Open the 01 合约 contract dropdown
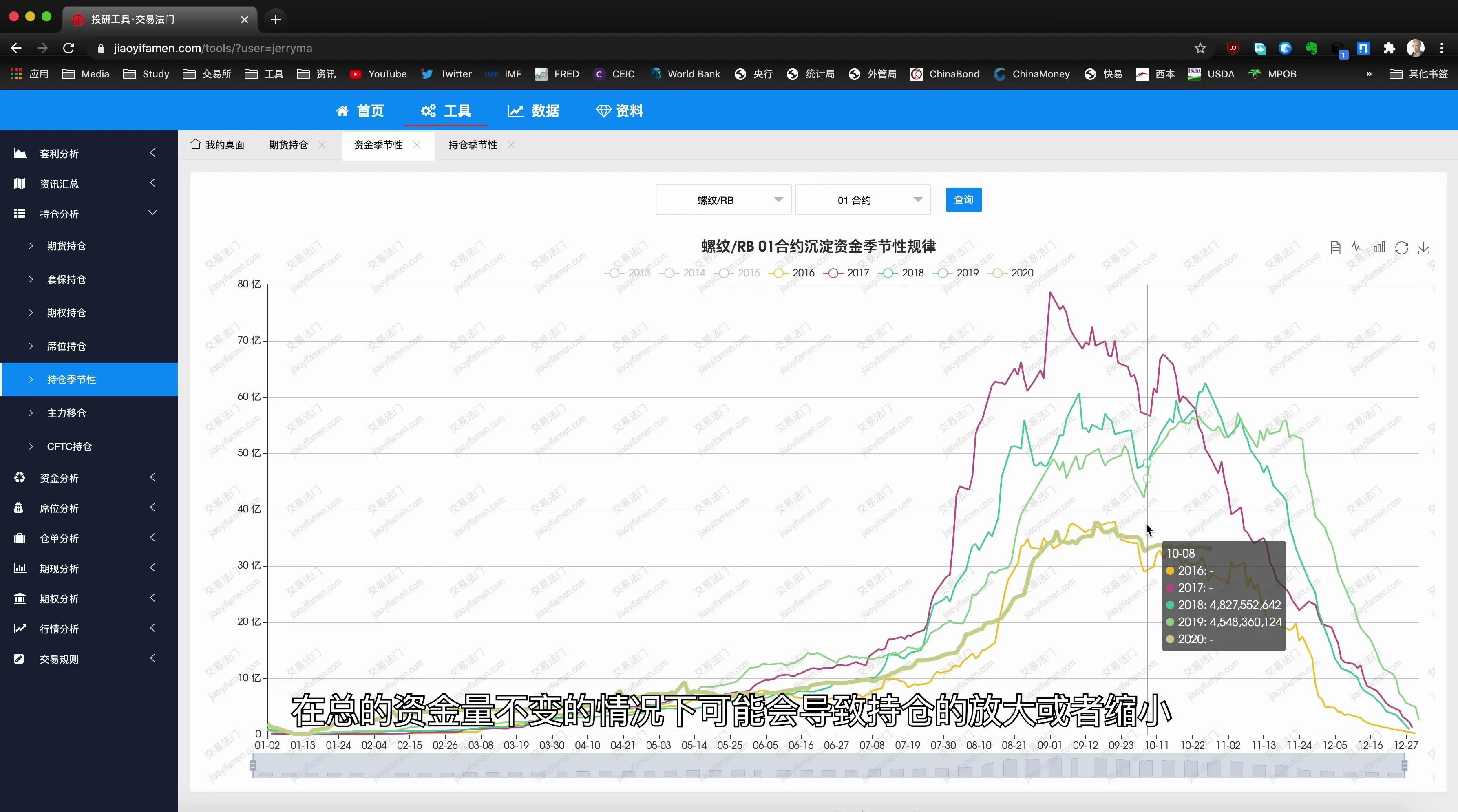The height and width of the screenshot is (812, 1458). pos(863,200)
